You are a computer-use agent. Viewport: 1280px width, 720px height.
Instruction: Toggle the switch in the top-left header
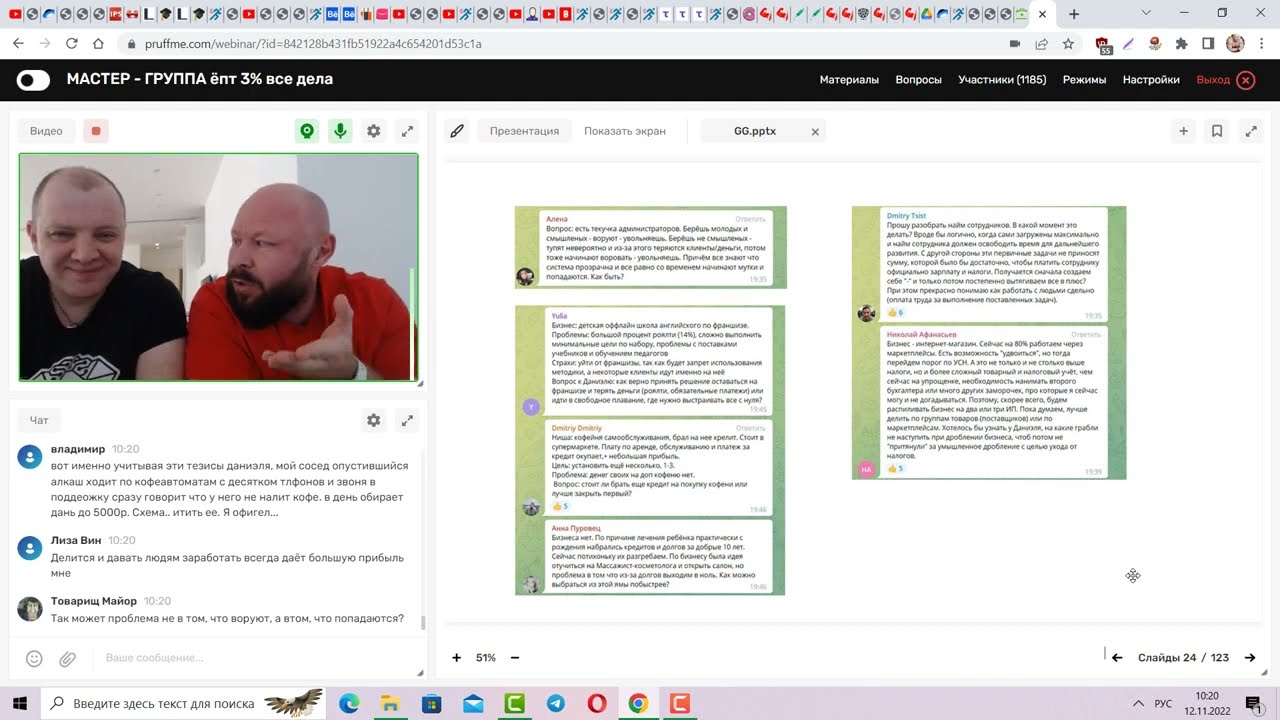[x=33, y=80]
